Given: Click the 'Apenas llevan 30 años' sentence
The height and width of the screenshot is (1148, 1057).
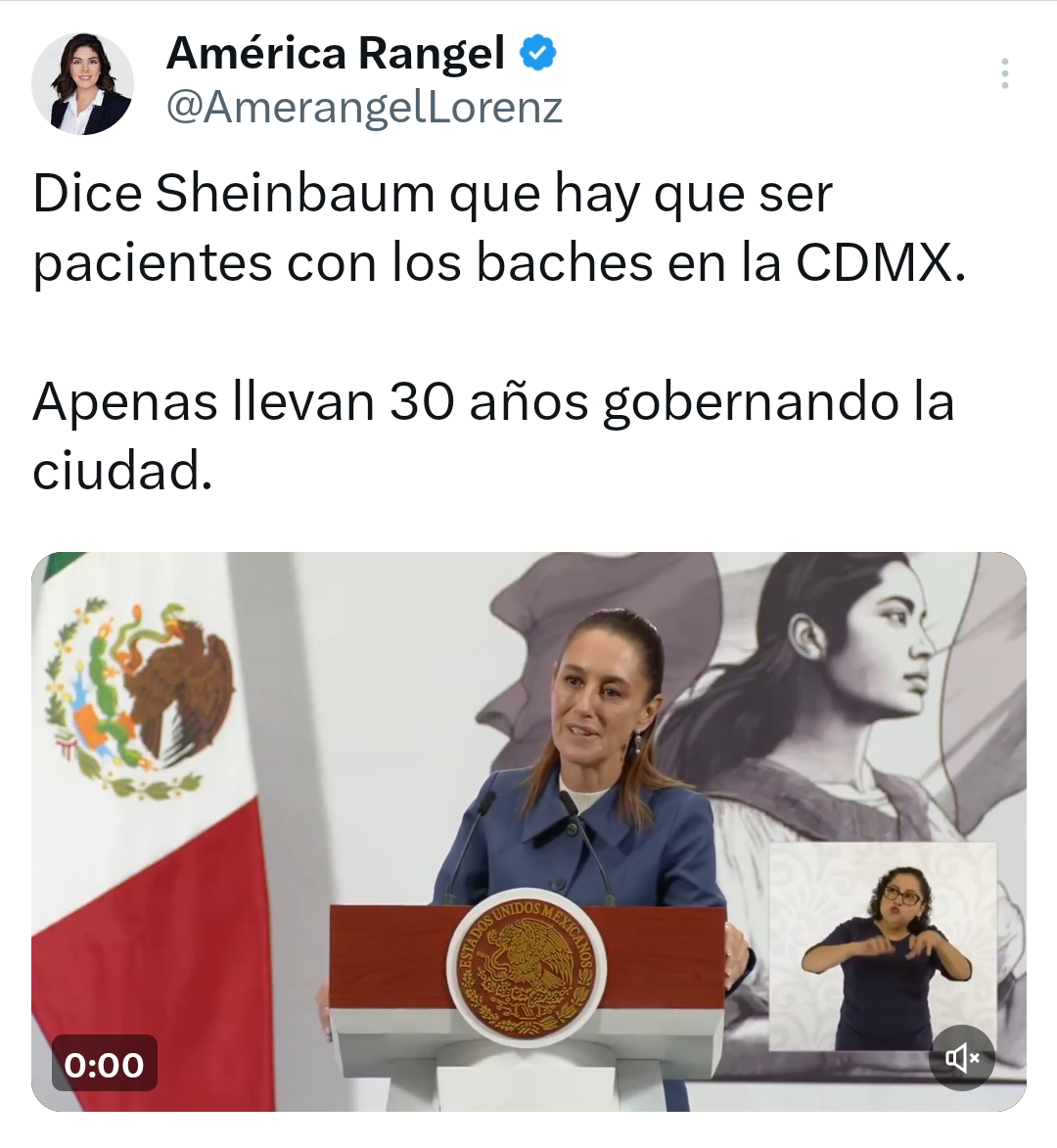Looking at the screenshot, I should pos(310,402).
